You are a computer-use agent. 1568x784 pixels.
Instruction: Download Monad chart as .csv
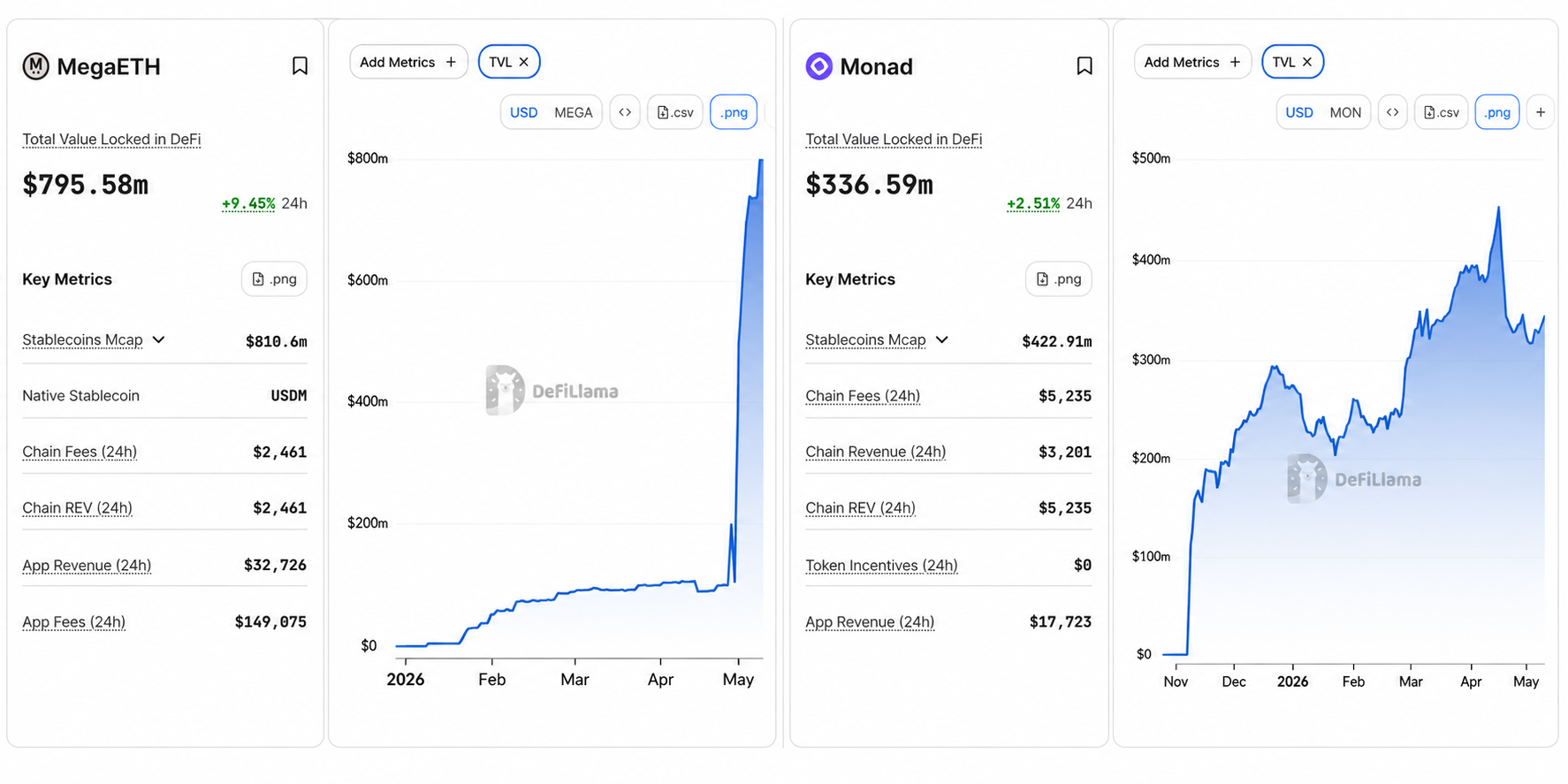point(1442,112)
